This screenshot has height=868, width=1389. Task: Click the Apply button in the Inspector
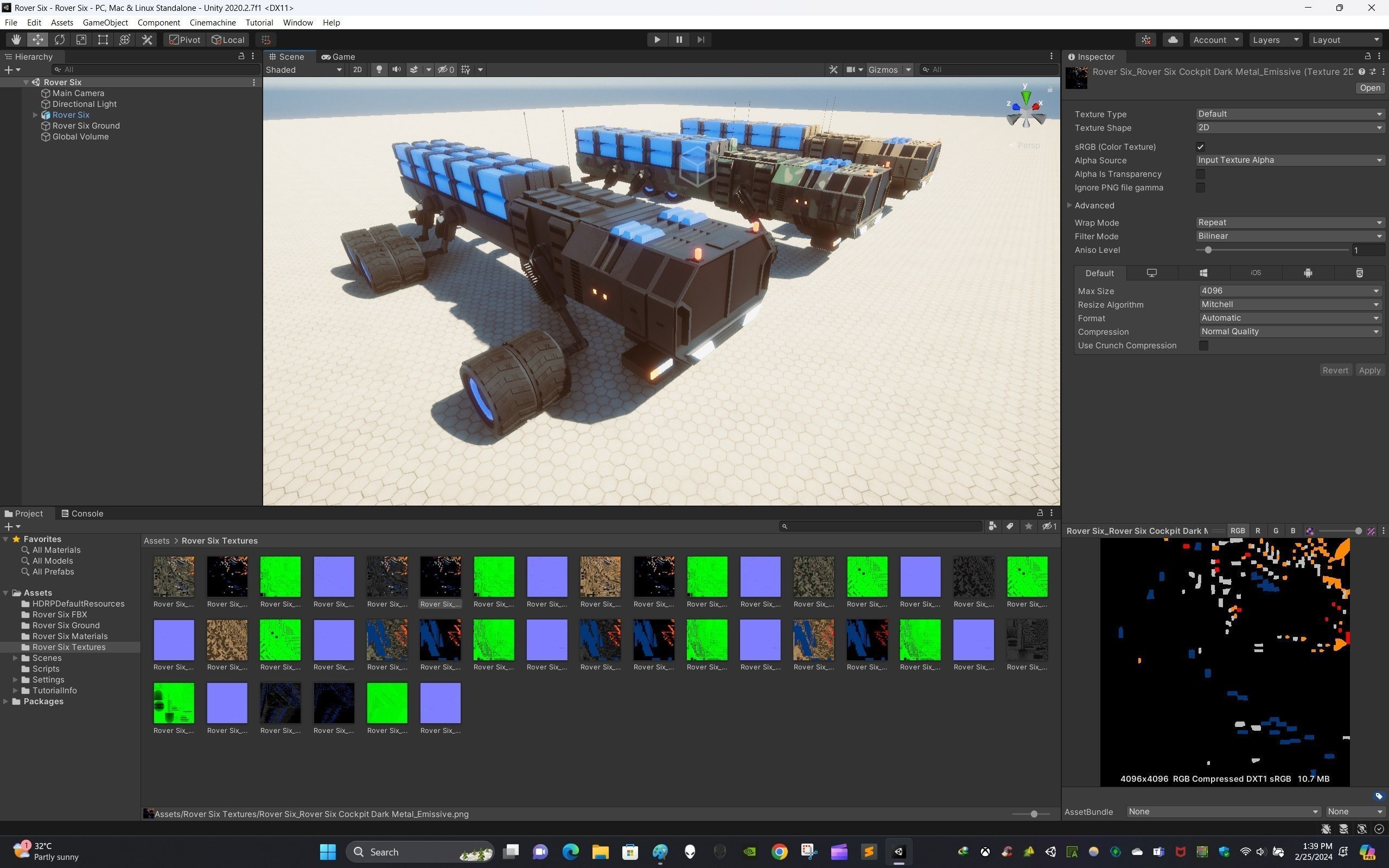(1369, 371)
